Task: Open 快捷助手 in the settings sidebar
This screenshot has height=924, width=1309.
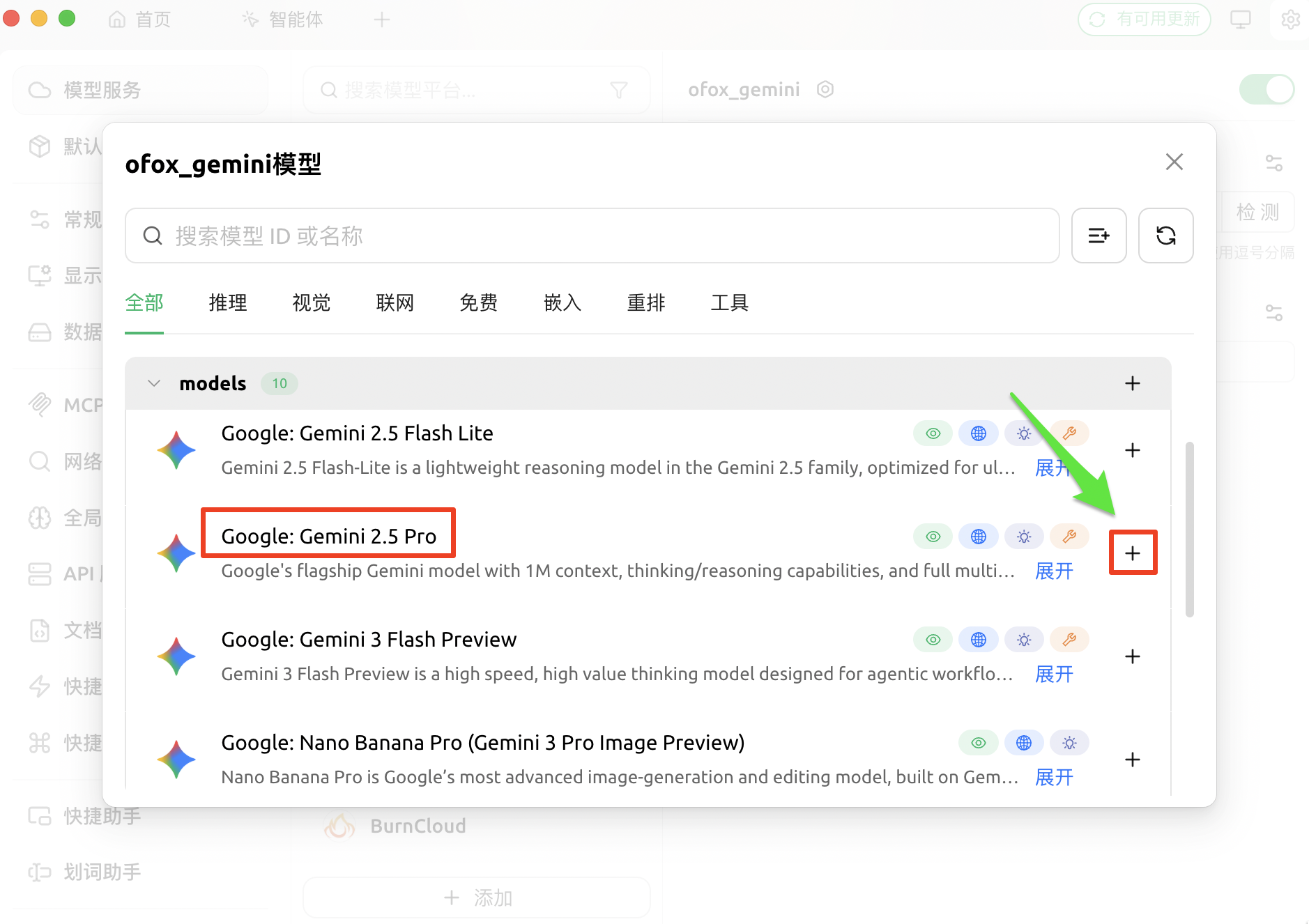Action: point(84,816)
